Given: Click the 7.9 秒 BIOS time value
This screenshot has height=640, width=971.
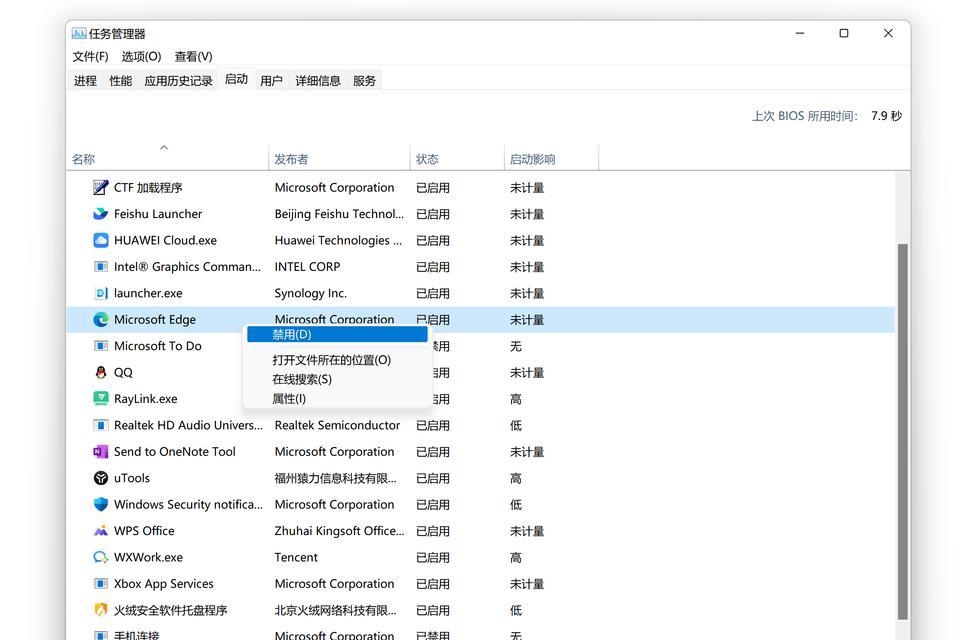Looking at the screenshot, I should click(887, 116).
